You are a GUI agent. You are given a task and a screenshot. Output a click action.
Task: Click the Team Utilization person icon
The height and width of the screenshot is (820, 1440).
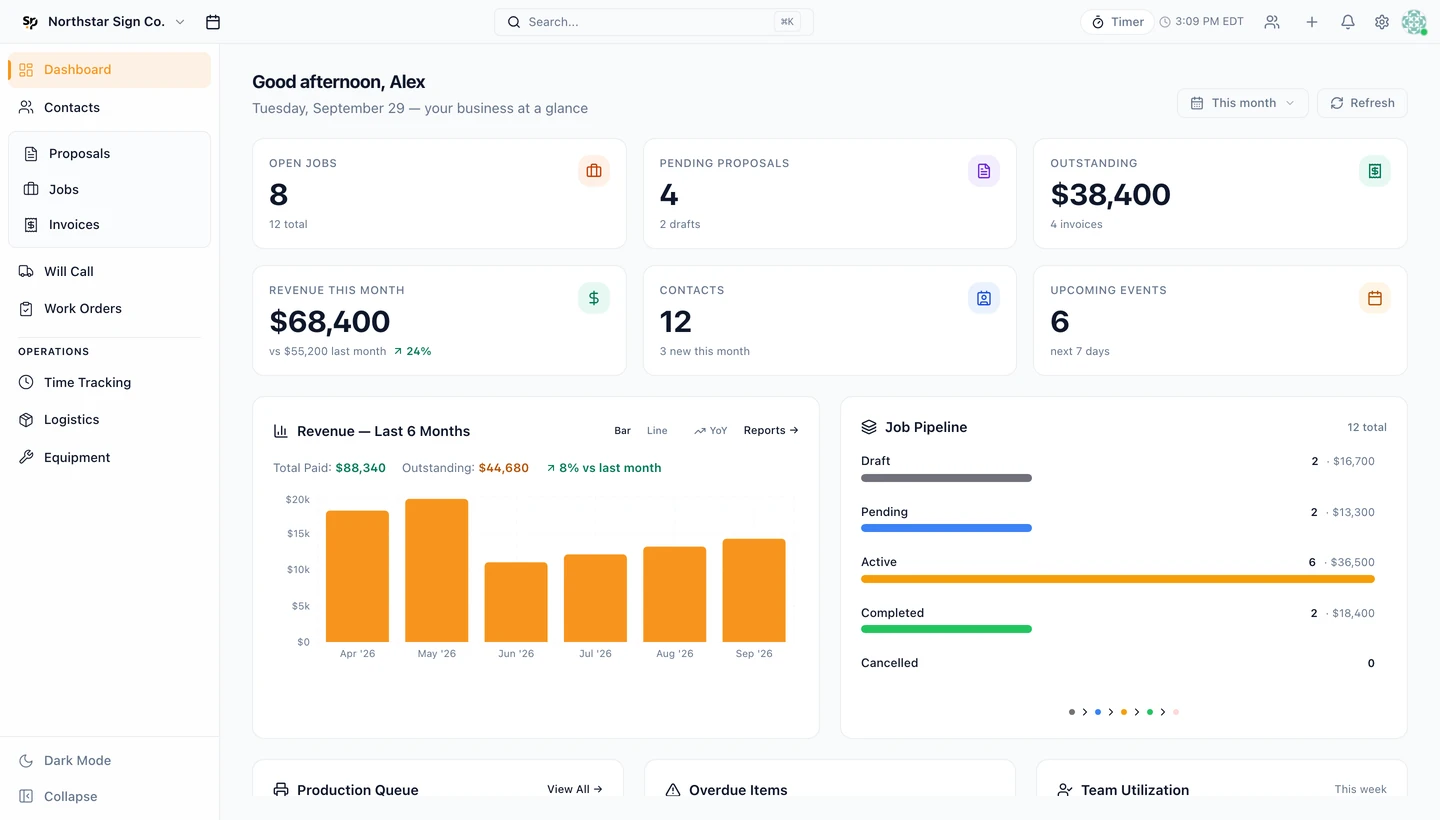click(x=1065, y=790)
